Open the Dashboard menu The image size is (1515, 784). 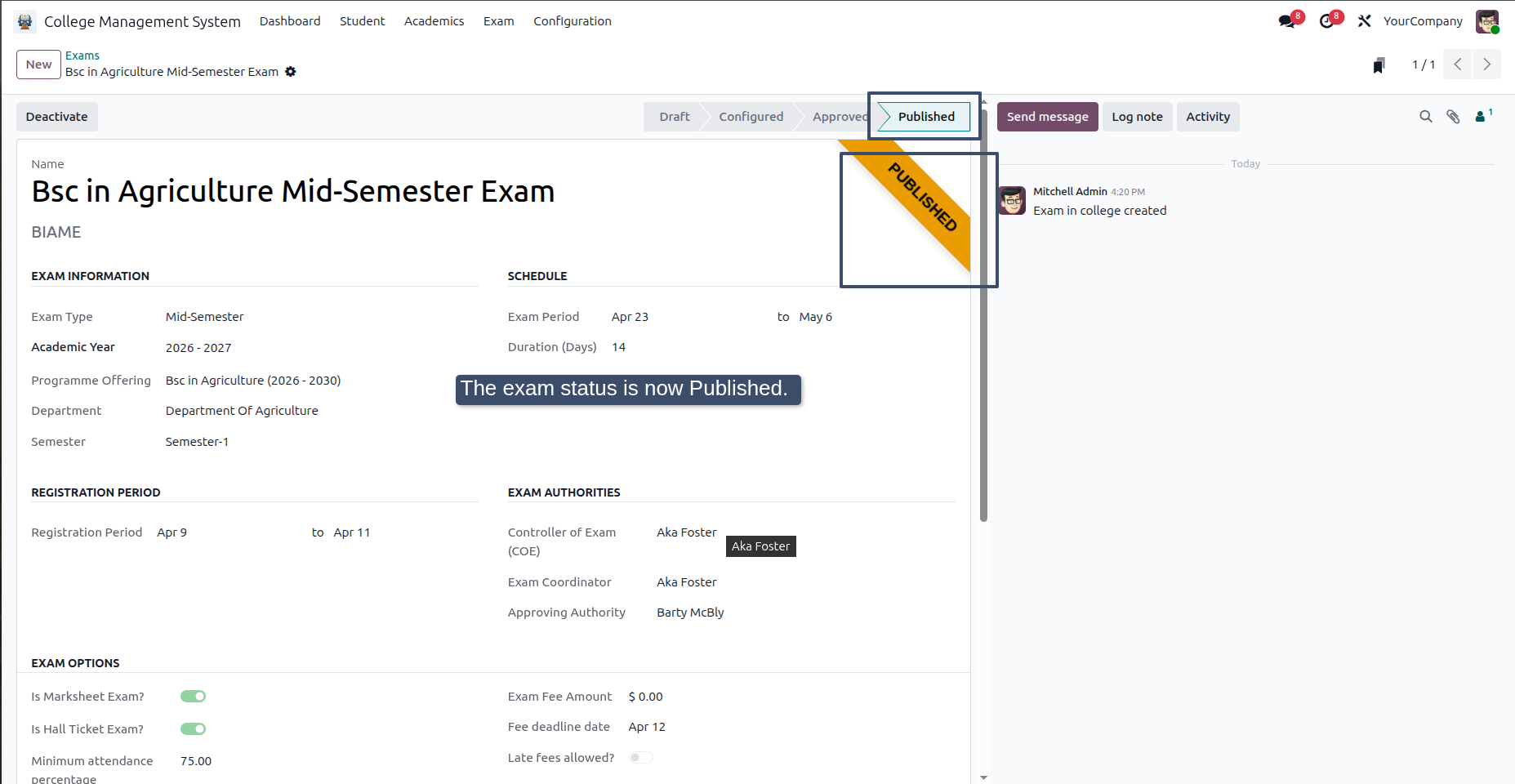pyautogui.click(x=290, y=21)
